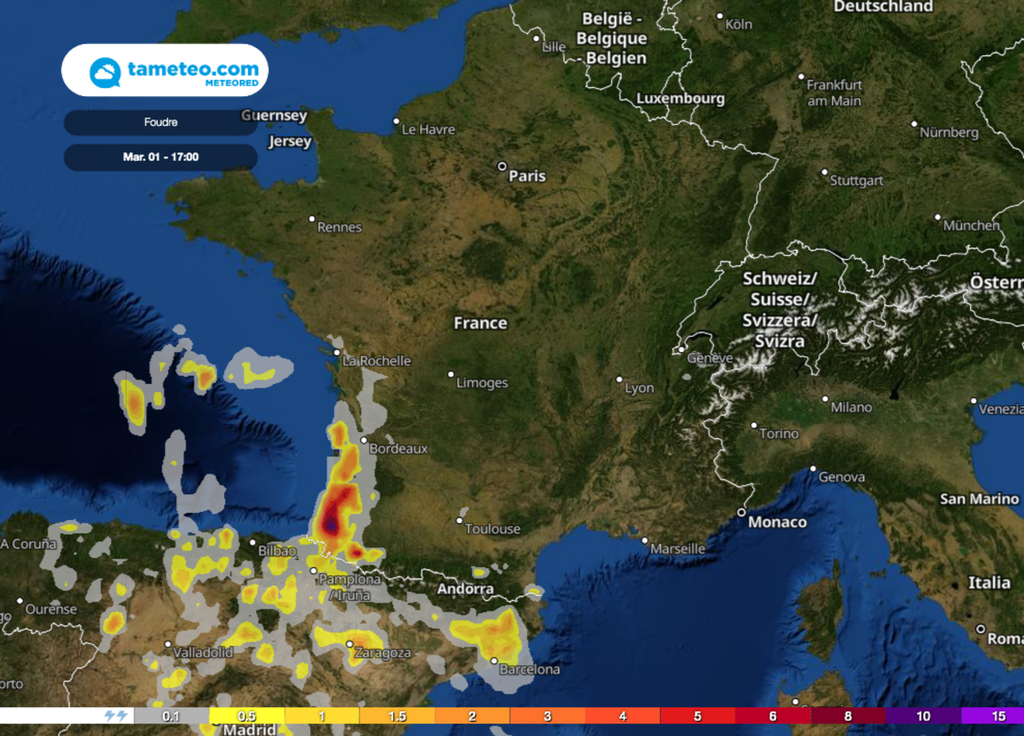The image size is (1024, 736).
Task: Select the 0.5 value on the legend scale
Action: coord(247,717)
